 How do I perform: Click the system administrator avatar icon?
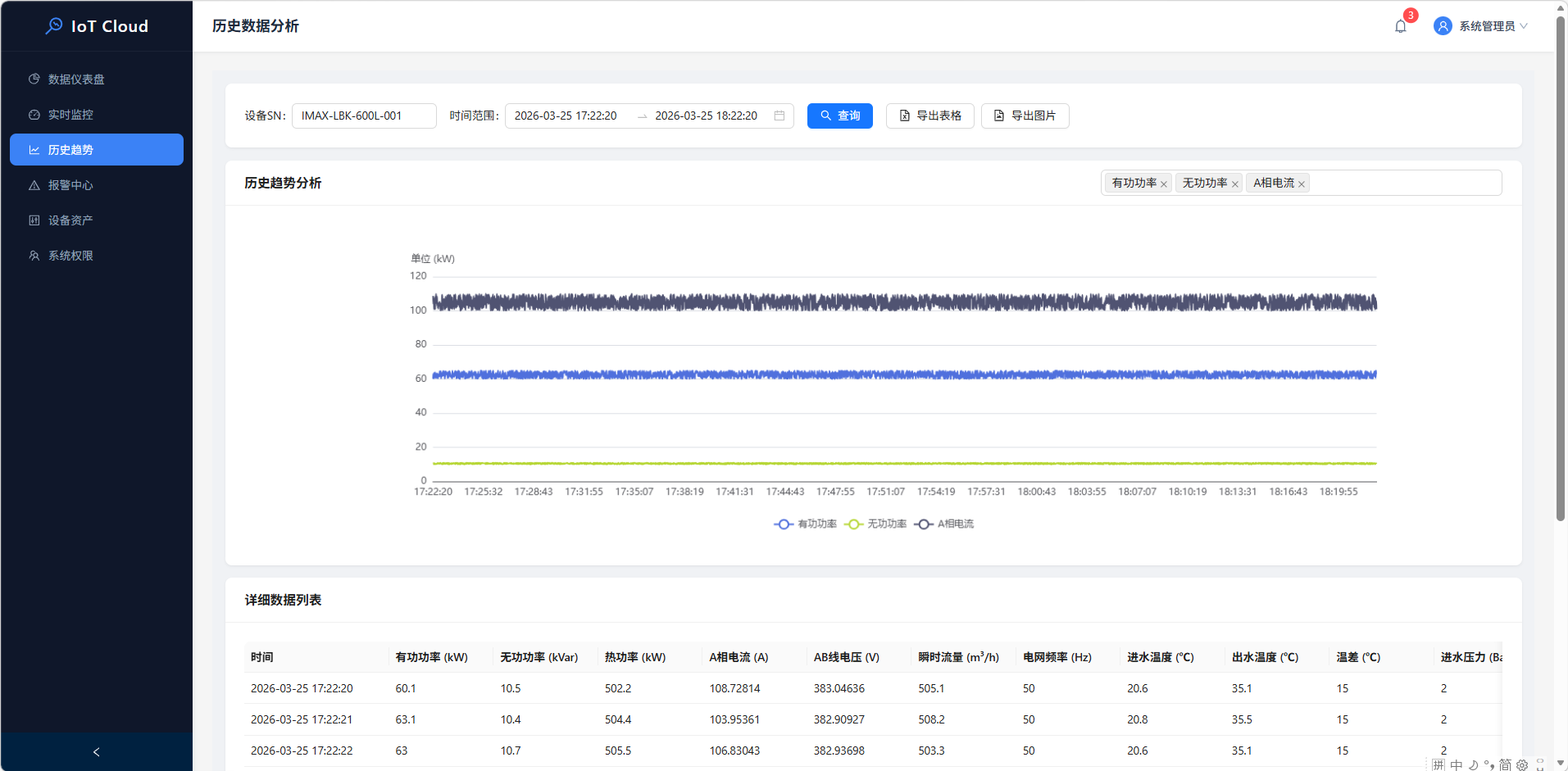point(1443,26)
